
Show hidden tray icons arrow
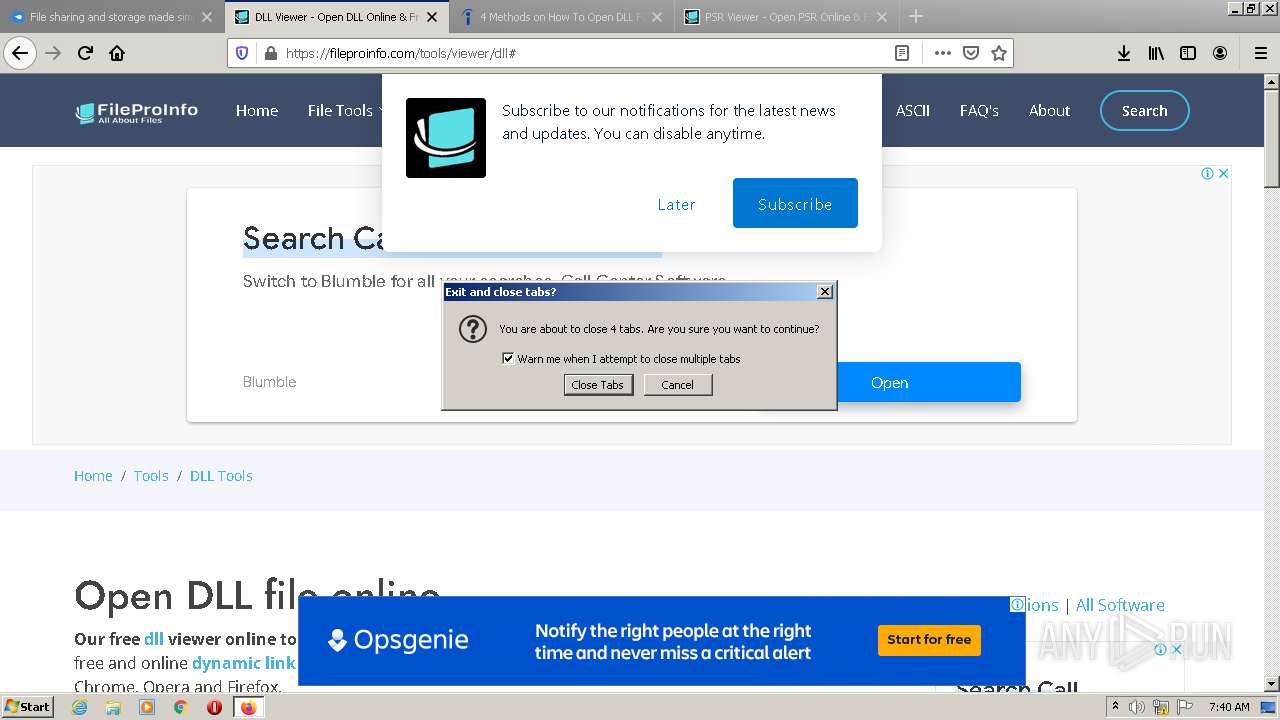click(x=1116, y=707)
